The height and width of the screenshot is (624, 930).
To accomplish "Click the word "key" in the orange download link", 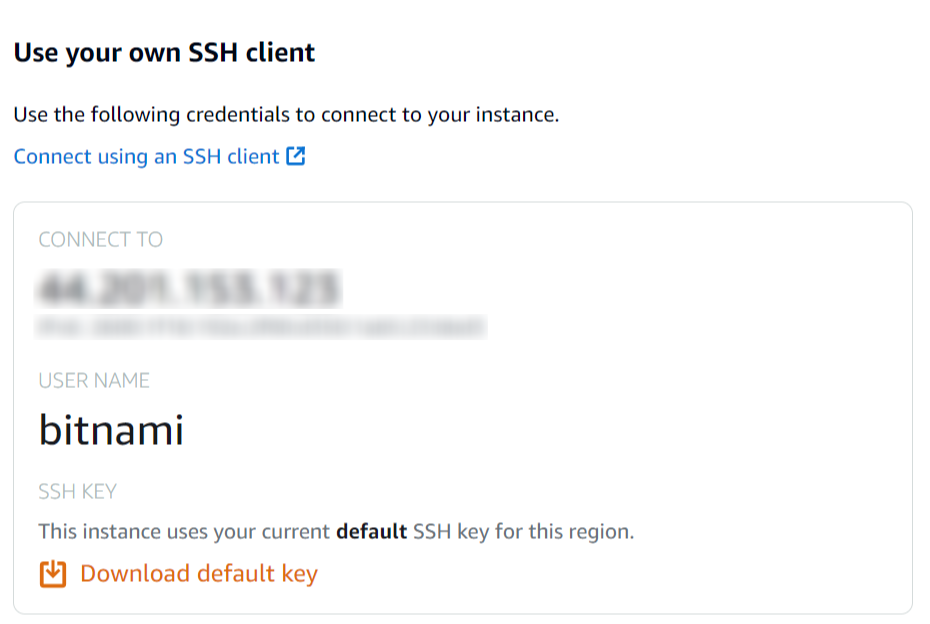I will pyautogui.click(x=299, y=574).
